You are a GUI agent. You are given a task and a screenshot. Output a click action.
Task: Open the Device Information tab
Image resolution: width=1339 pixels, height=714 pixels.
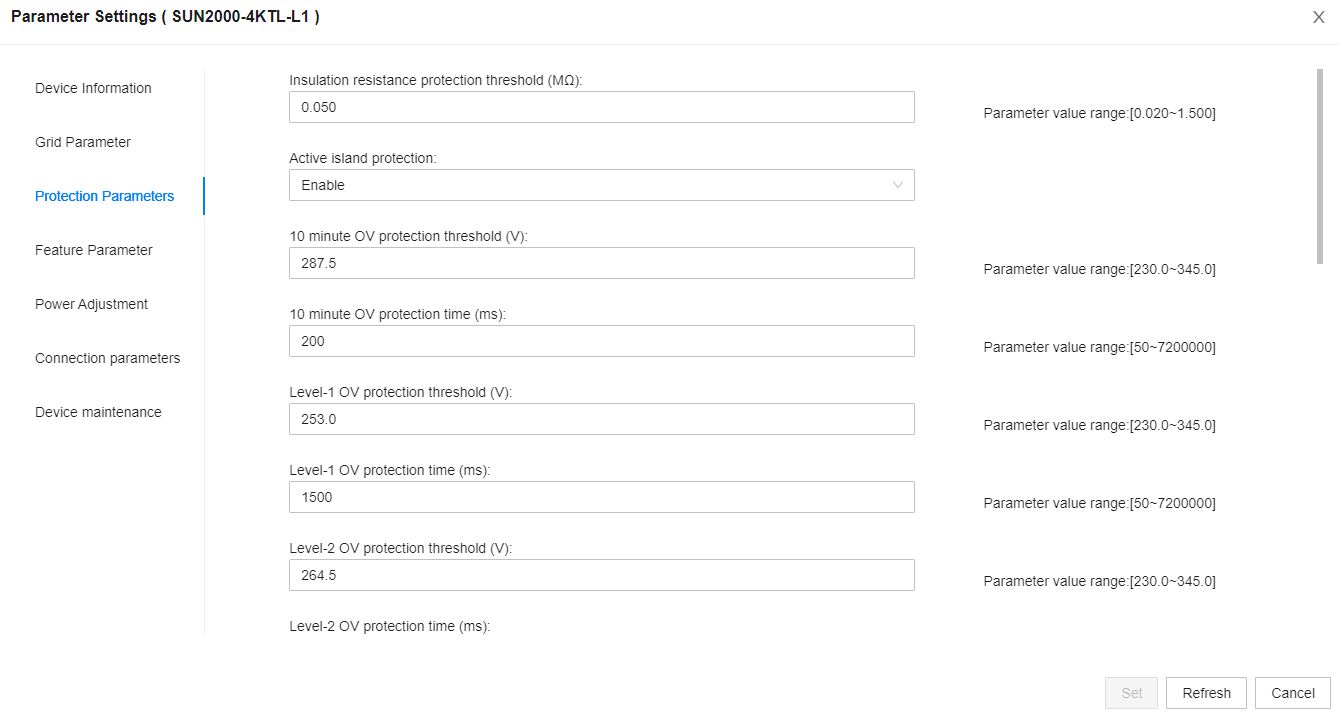point(93,88)
